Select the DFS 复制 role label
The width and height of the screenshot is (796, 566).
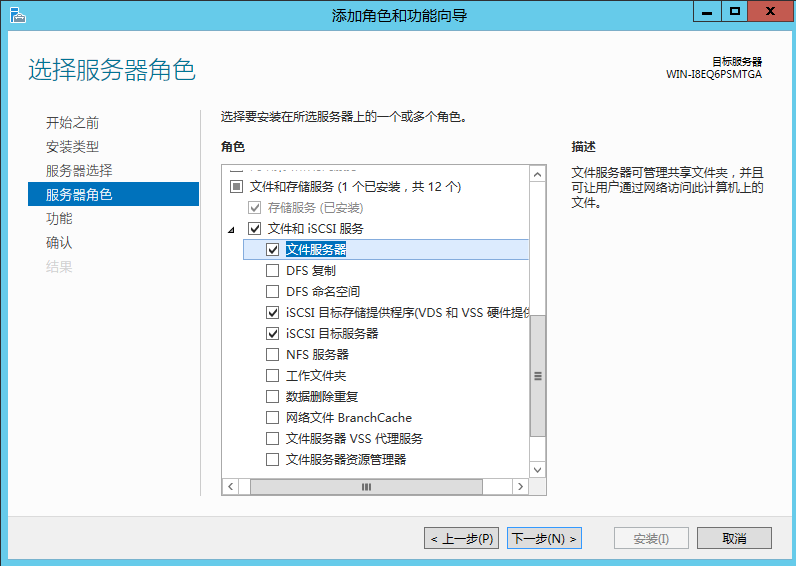(311, 271)
